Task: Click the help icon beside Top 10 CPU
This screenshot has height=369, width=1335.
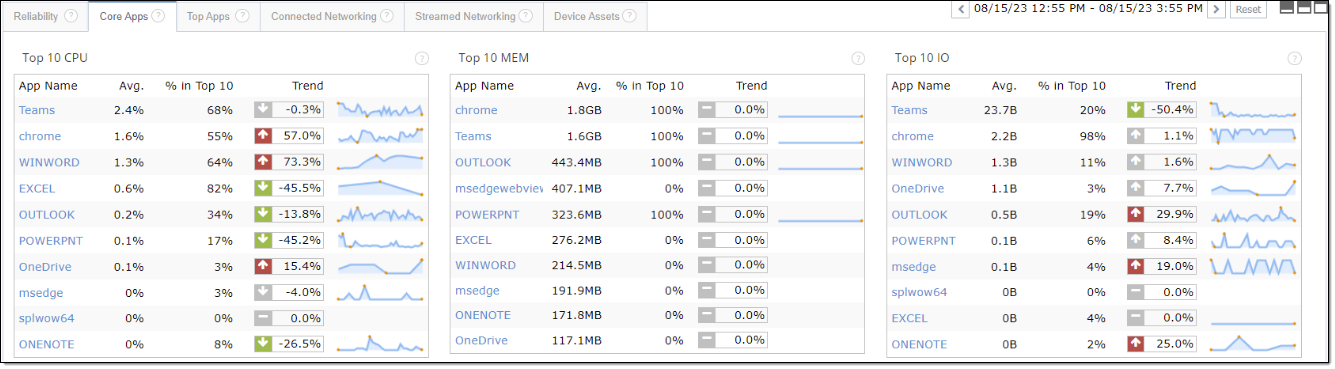Action: [421, 59]
